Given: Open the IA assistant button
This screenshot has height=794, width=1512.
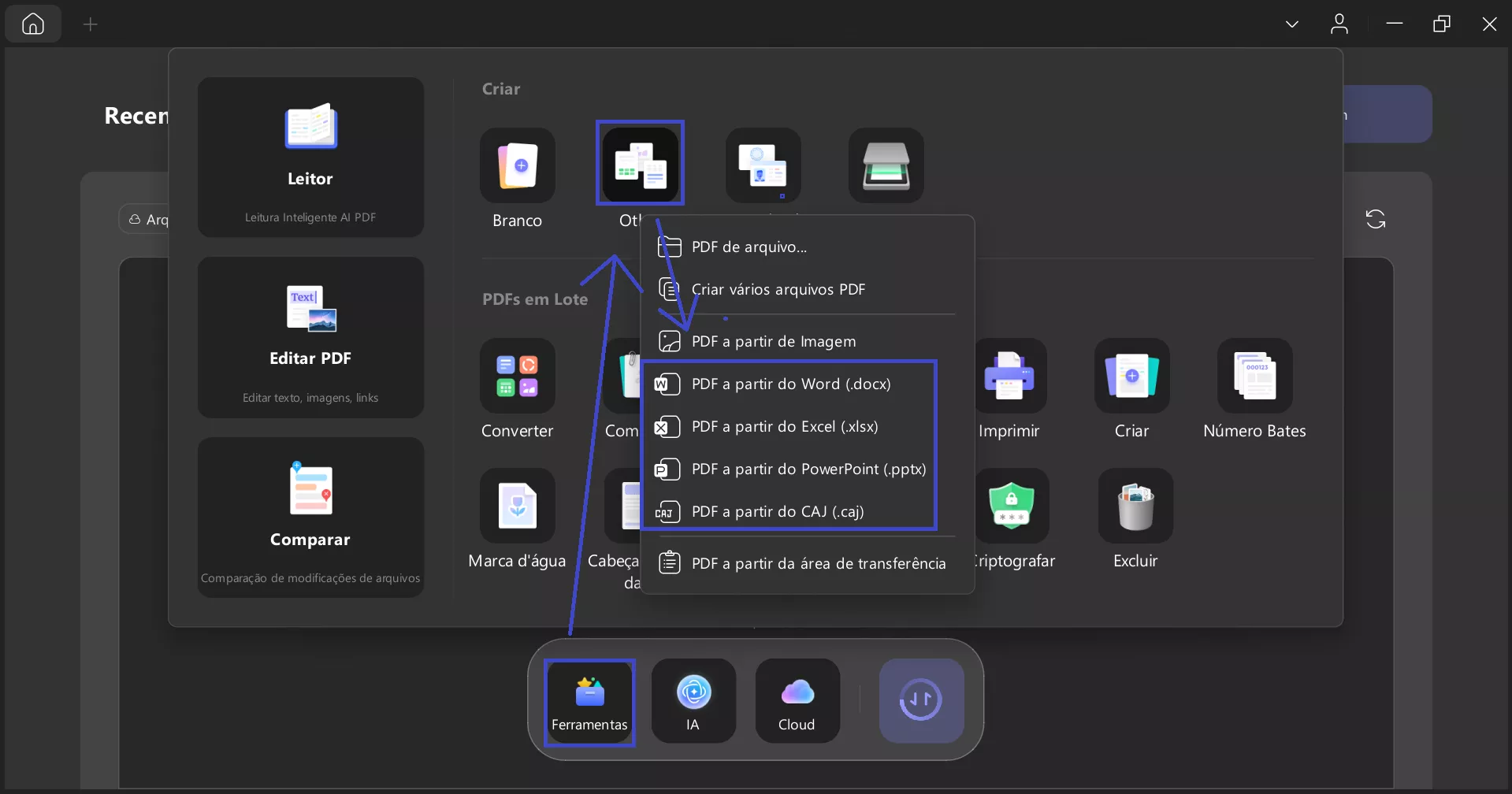Looking at the screenshot, I should [x=693, y=701].
